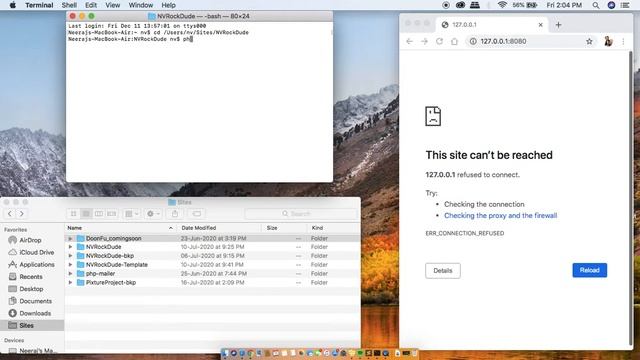Click the Finder forward button
Viewport: 640px width, 360px height.
(x=22, y=213)
